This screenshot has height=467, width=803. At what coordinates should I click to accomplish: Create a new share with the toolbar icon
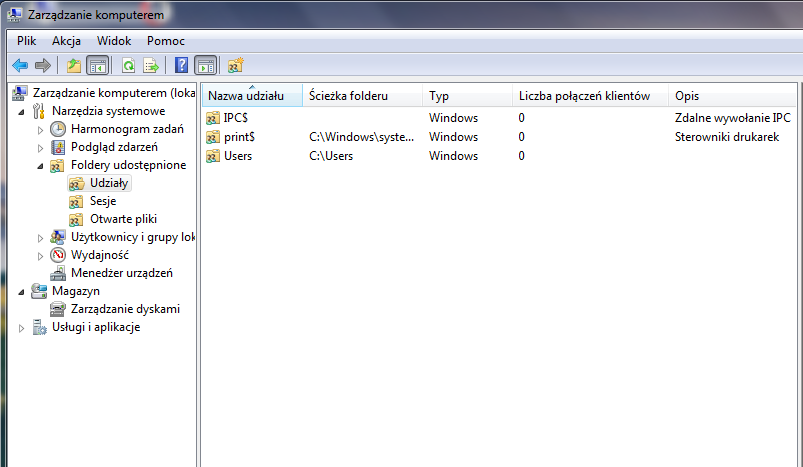[x=235, y=66]
